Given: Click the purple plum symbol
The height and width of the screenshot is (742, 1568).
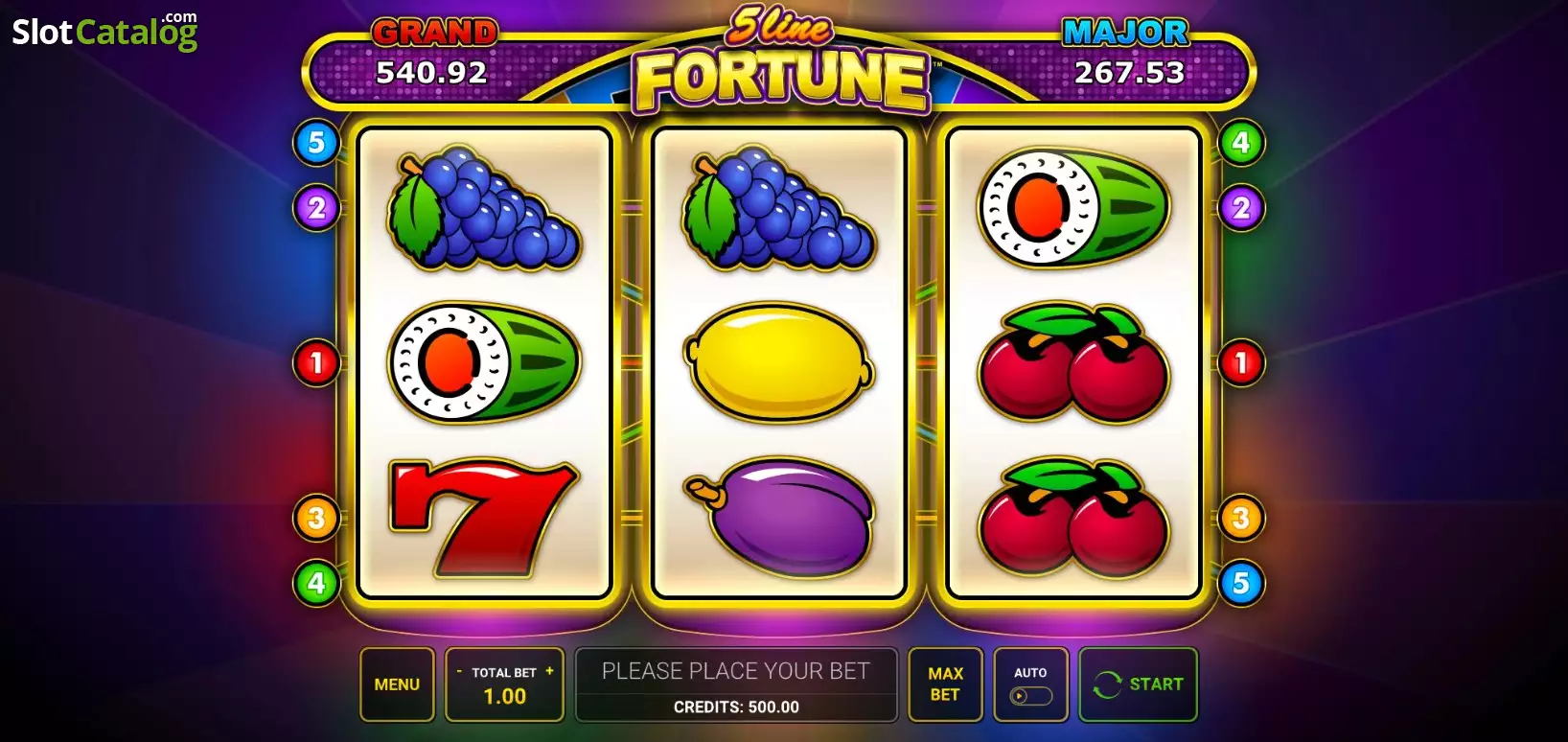Looking at the screenshot, I should tap(778, 518).
